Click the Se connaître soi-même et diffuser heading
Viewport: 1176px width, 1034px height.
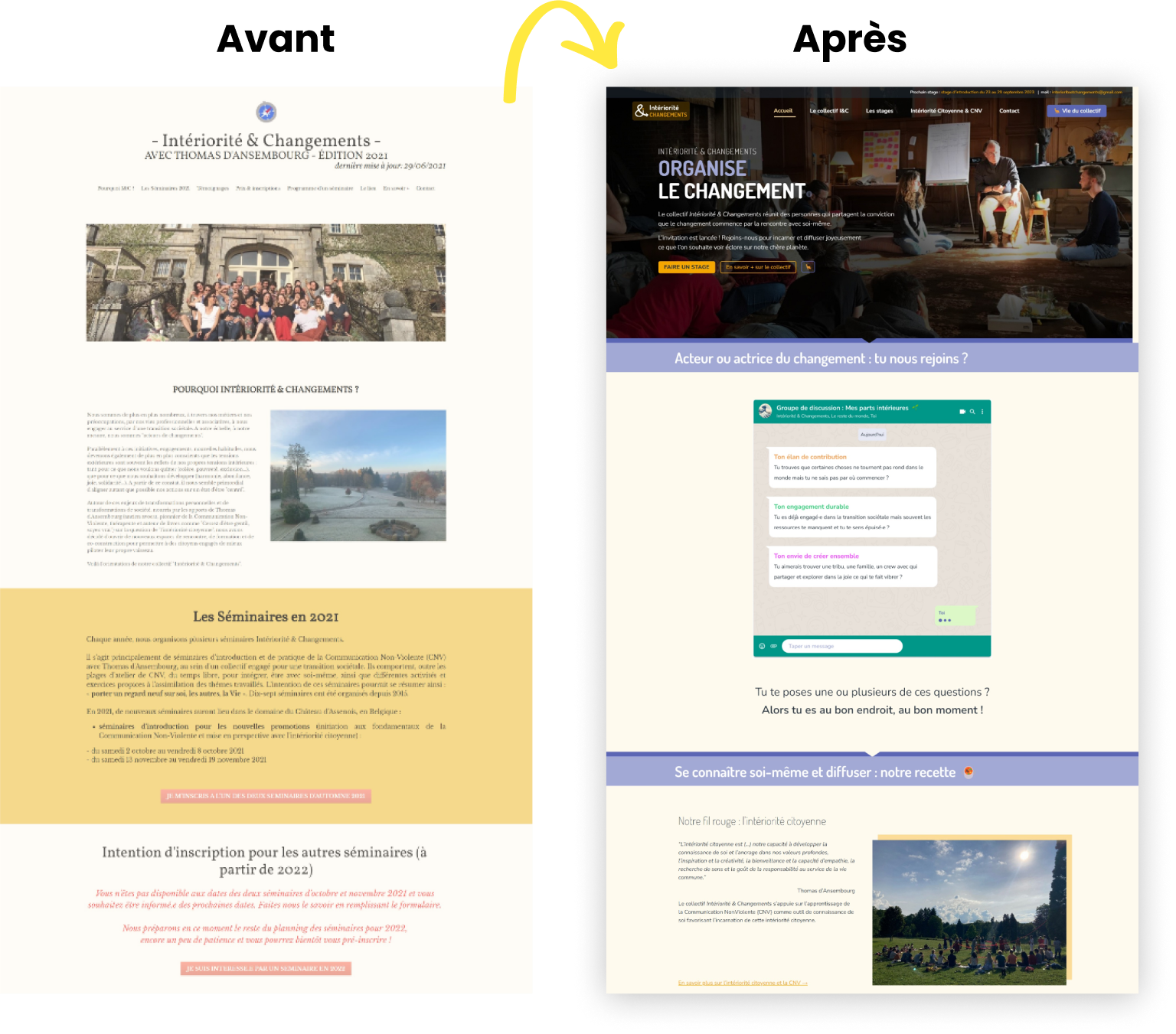point(815,772)
